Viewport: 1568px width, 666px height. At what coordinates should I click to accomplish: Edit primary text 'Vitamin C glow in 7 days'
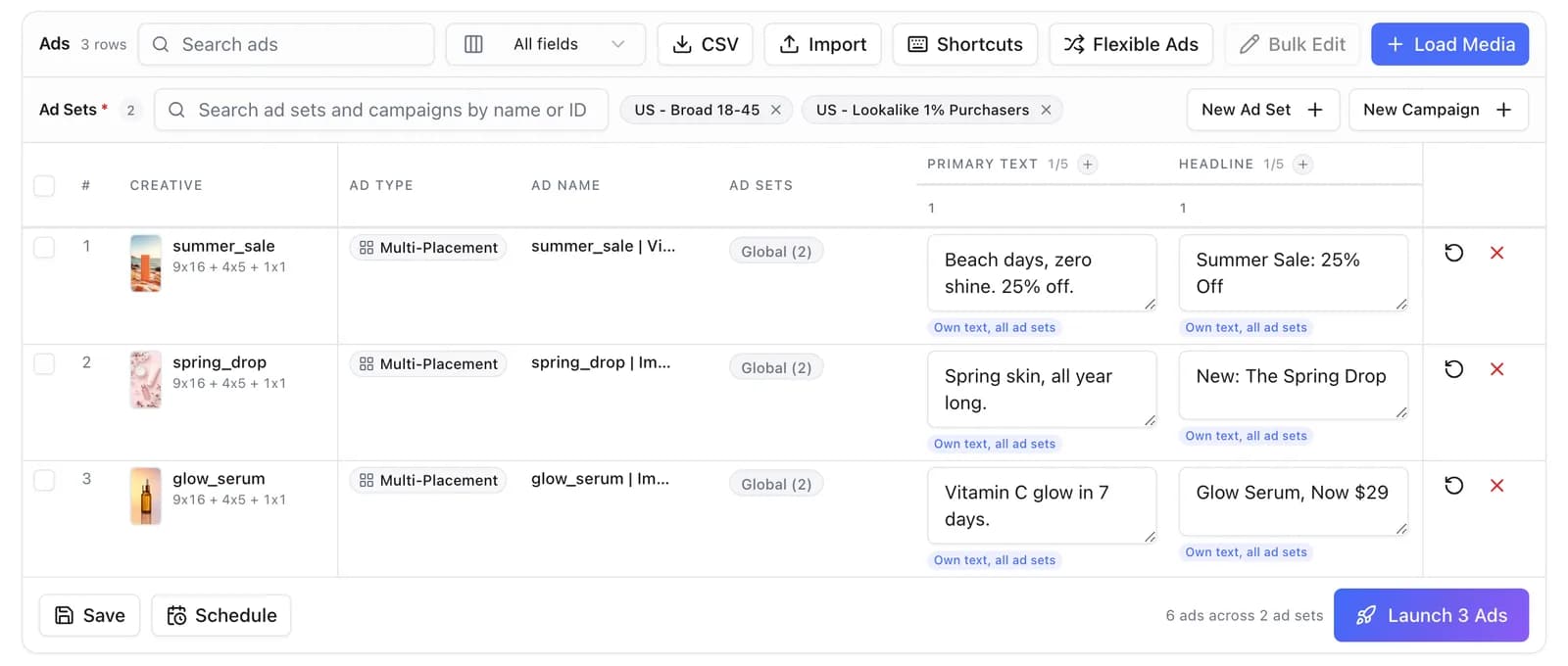tap(1042, 506)
